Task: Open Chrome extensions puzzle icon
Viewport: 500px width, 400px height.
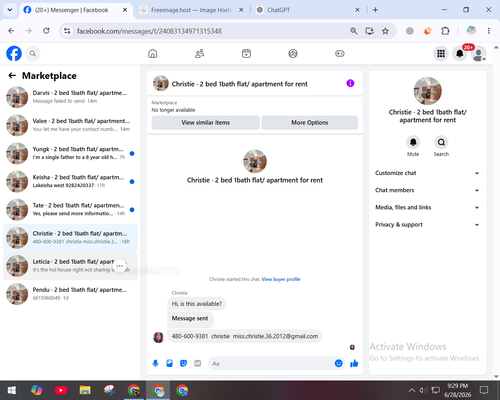Action: [x=445, y=31]
